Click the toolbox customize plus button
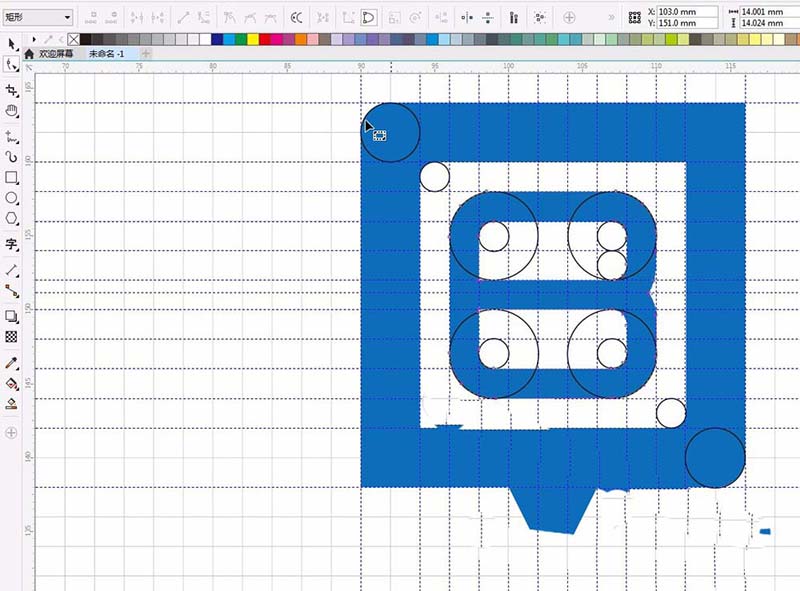 click(11, 433)
